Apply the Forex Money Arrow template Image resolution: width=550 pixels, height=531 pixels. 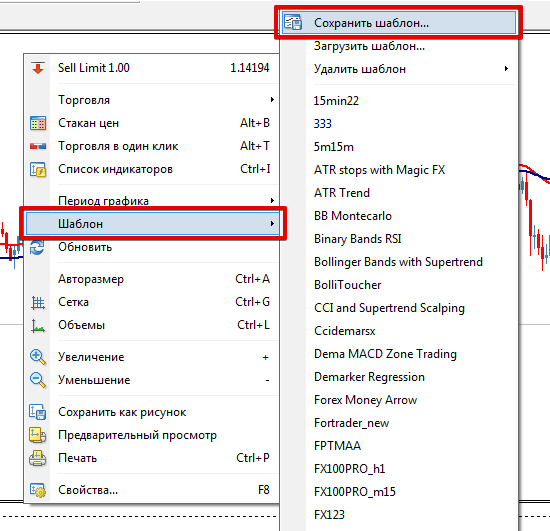click(x=365, y=400)
